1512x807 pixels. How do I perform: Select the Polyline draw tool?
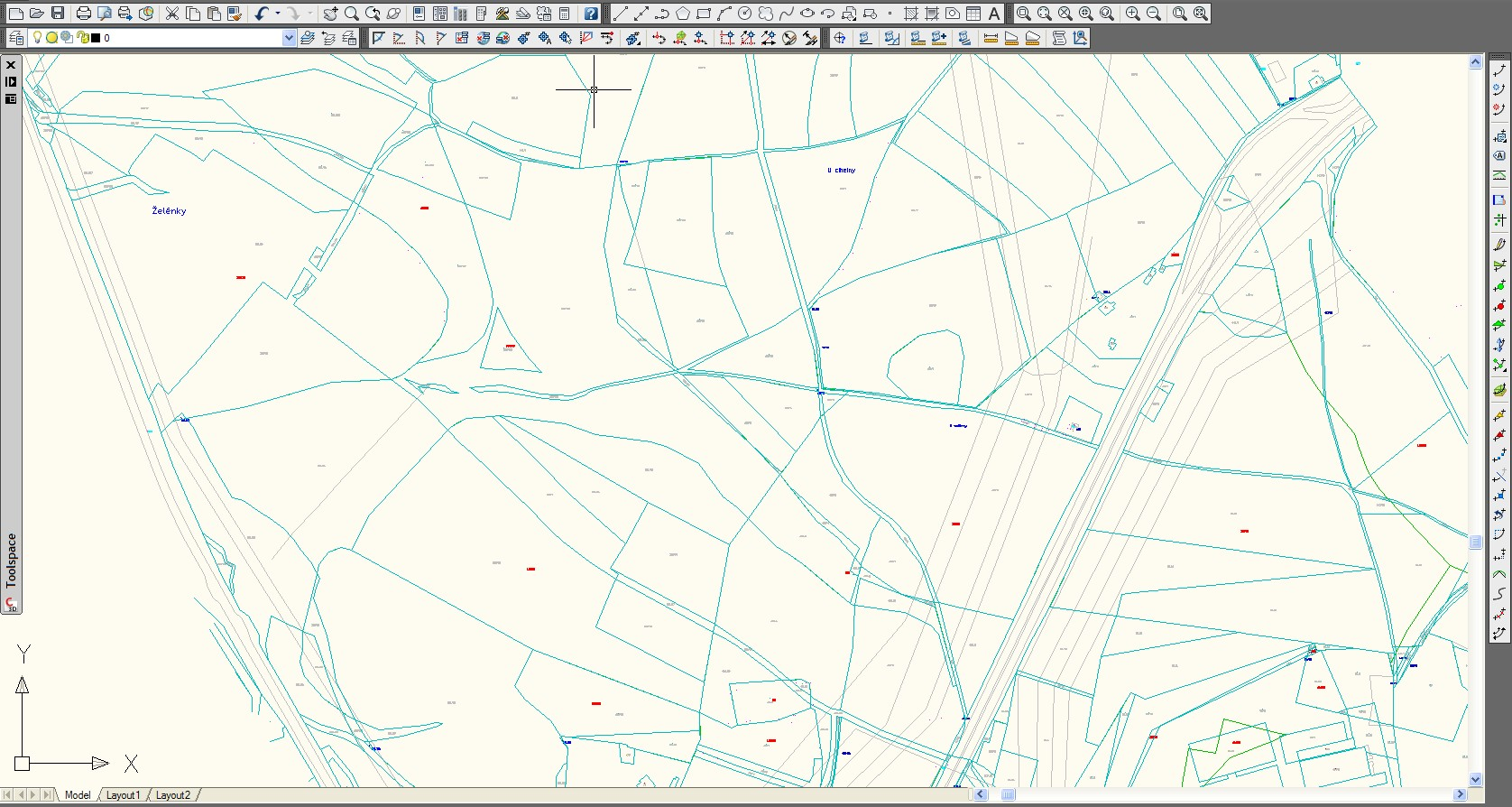click(662, 14)
